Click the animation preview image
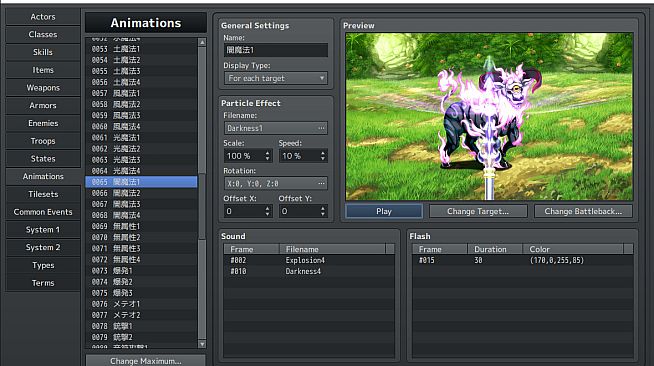The image size is (654, 366). coord(489,117)
